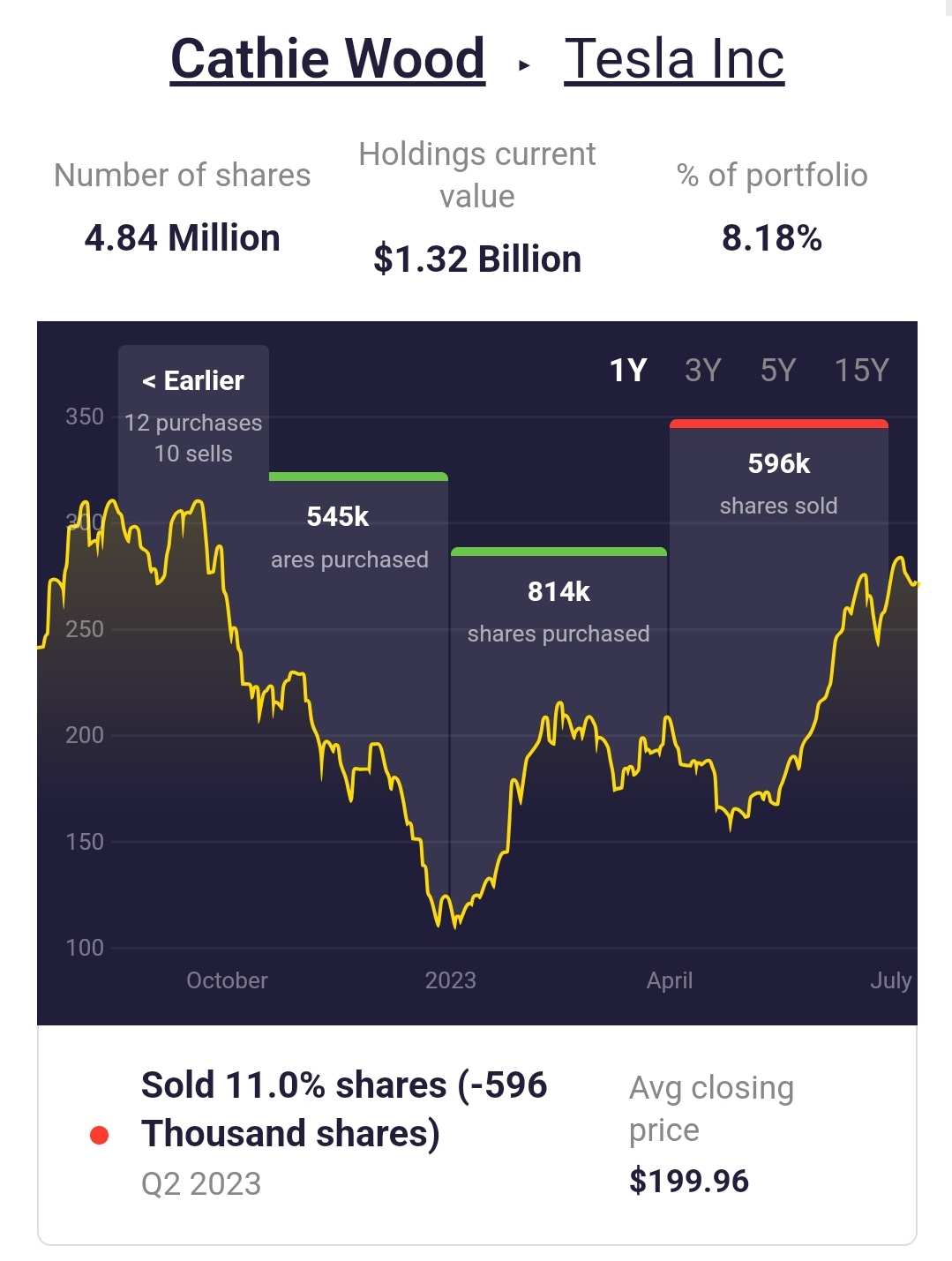
Task: Click the Sold 11.0% shares summary text
Action: [x=344, y=1109]
